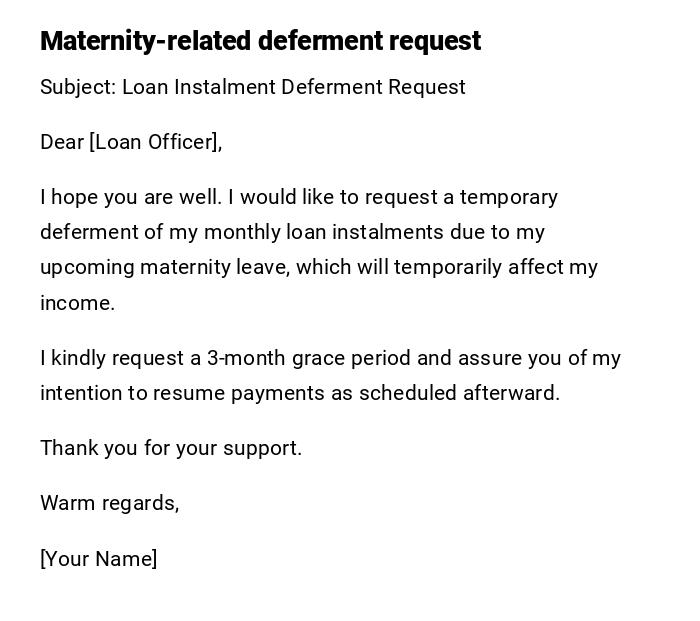Click the word "afterward."
The height and width of the screenshot is (621, 700).
(x=510, y=393)
